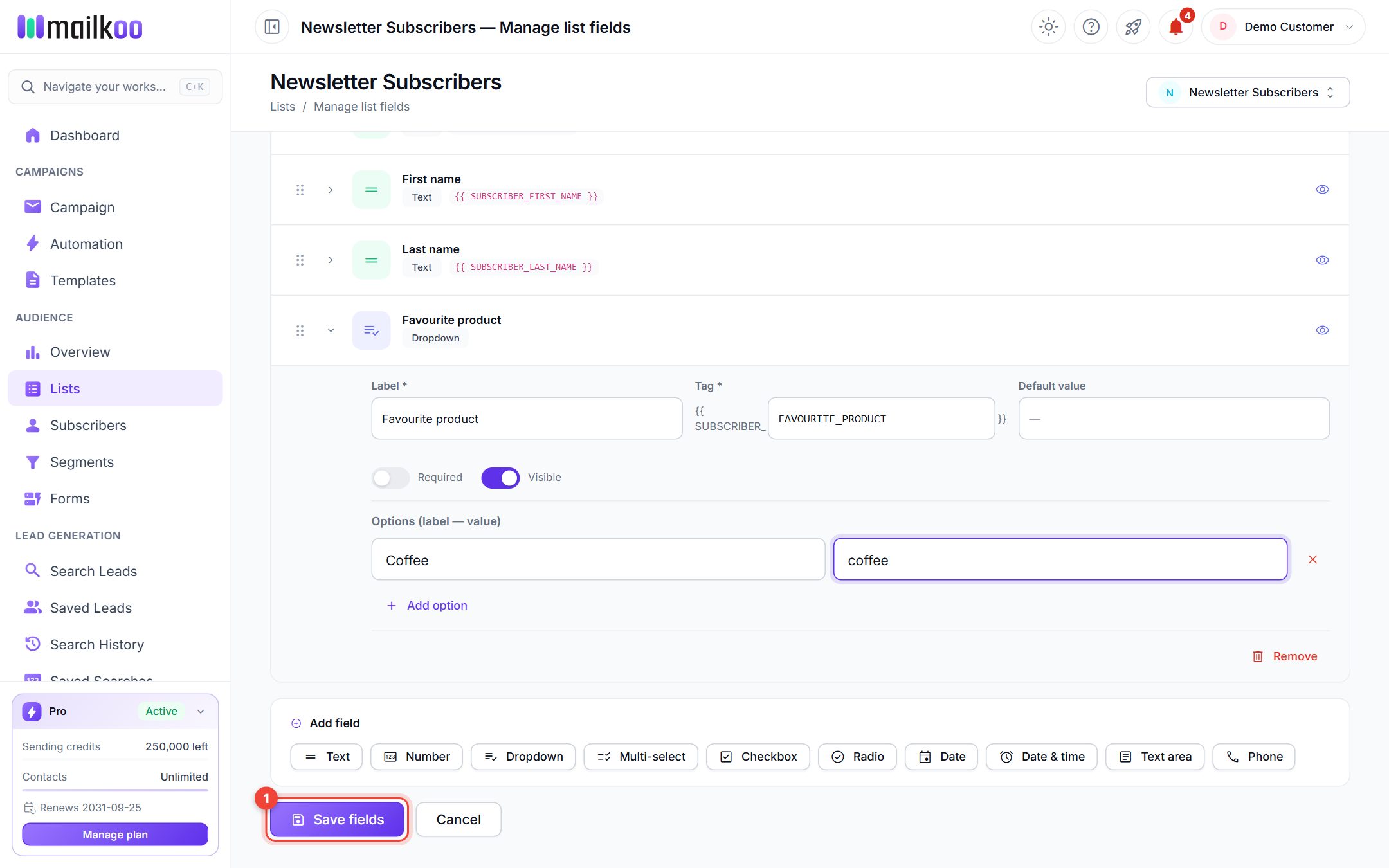Grab drag handle of Last name row
Viewport: 1389px width, 868px height.
[x=300, y=260]
